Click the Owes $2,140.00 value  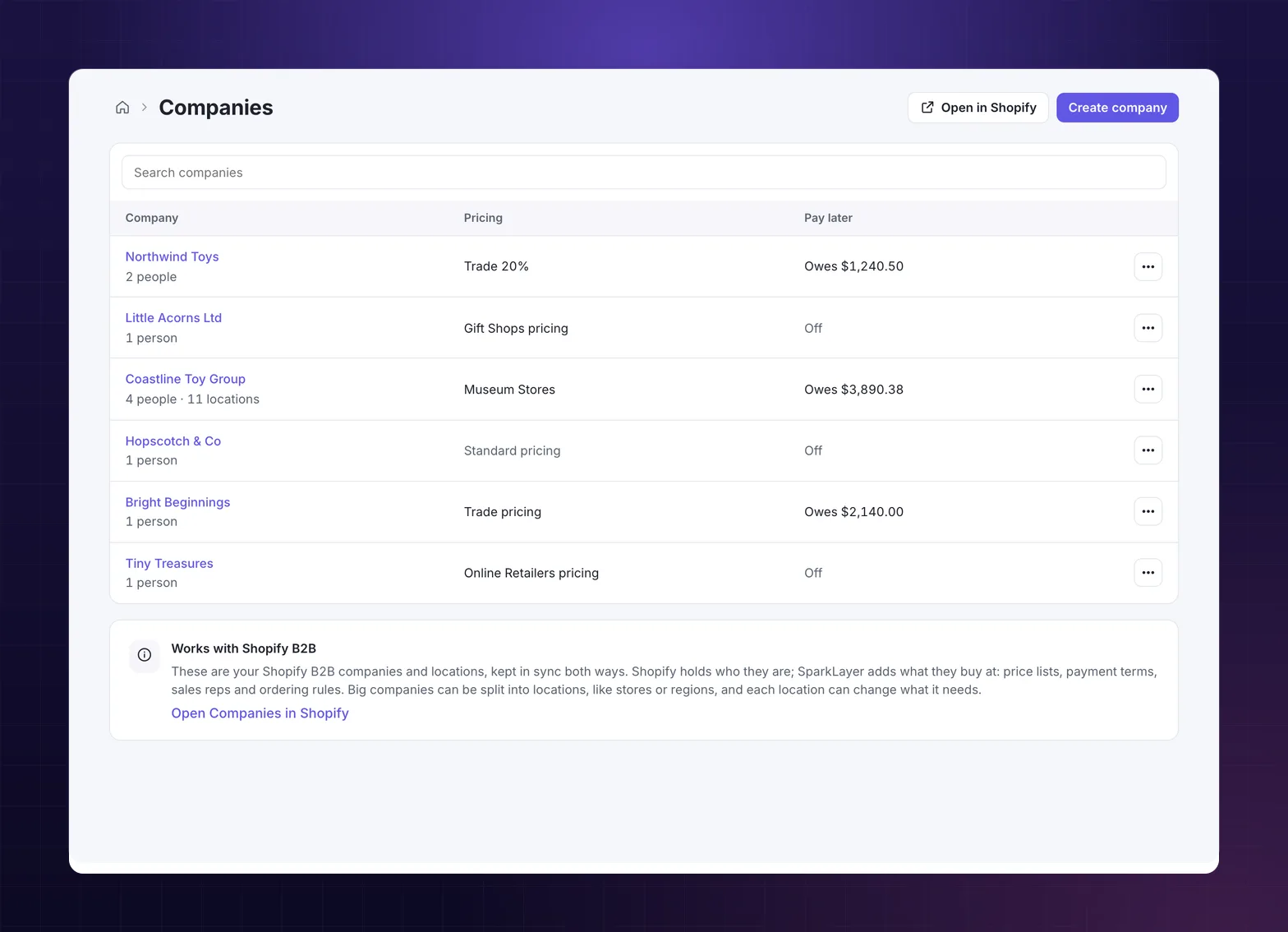[x=853, y=512]
